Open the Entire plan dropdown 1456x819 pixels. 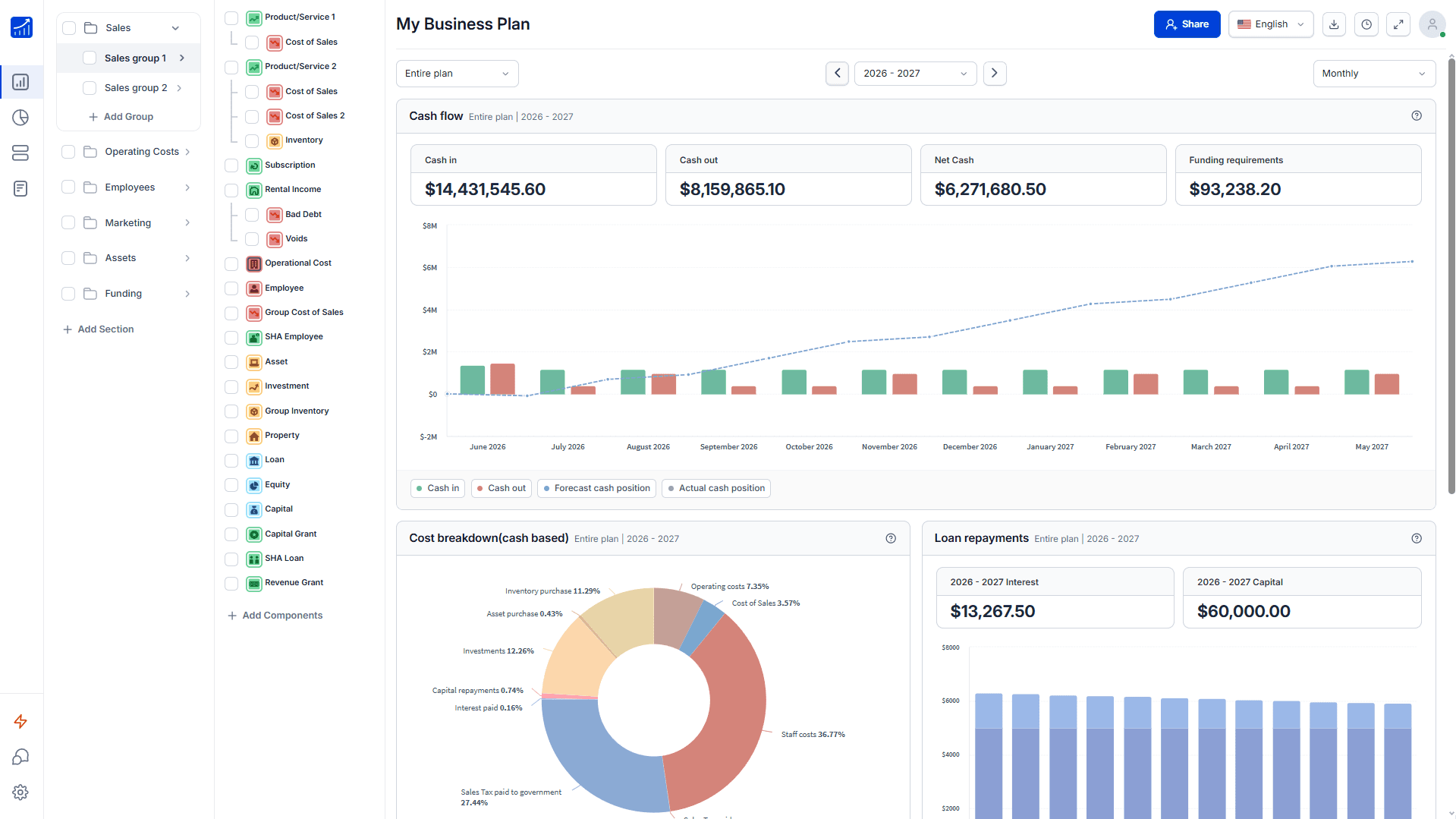point(458,74)
